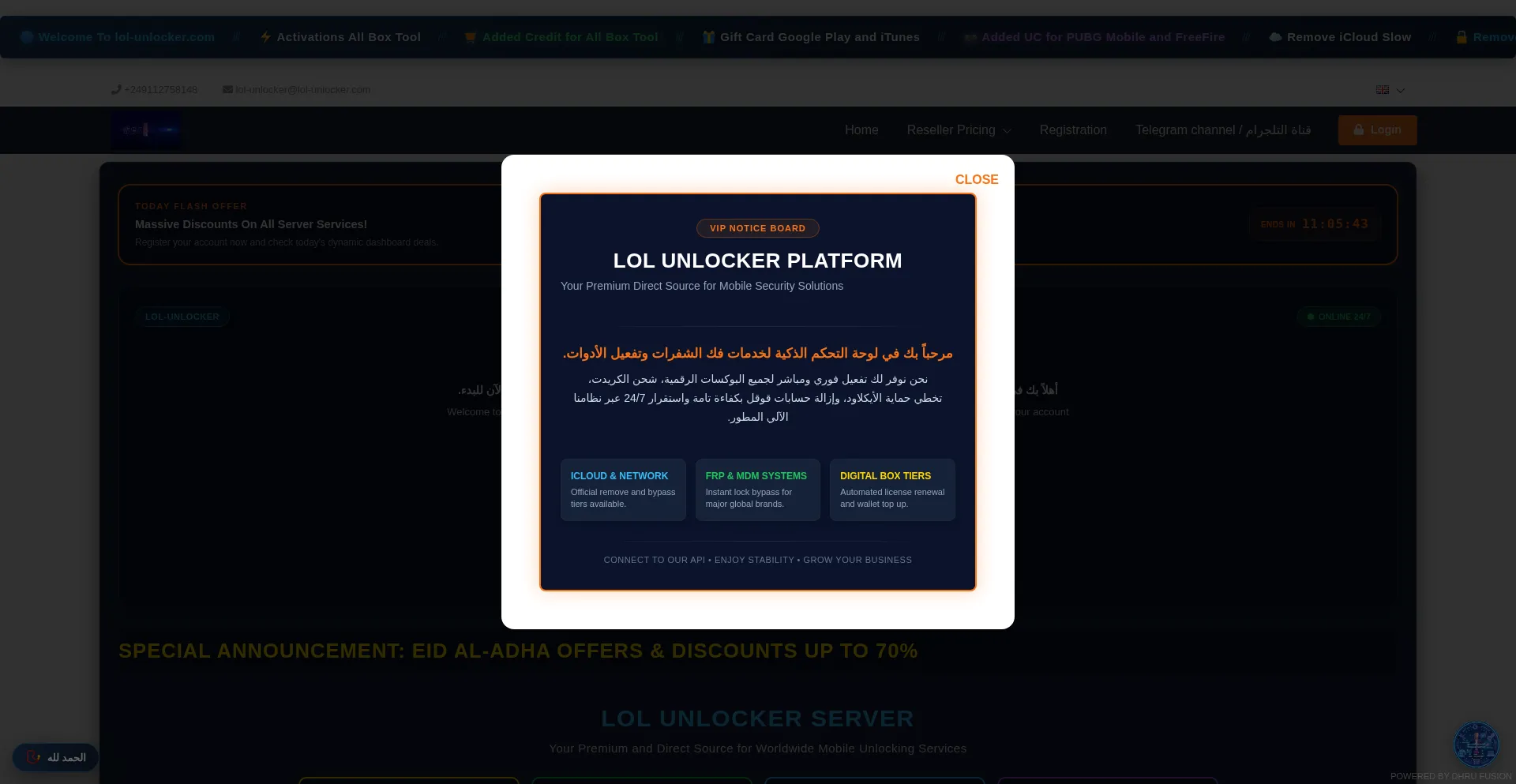The width and height of the screenshot is (1516, 784).
Task: Click the LOL-UNLOCKER badge
Action: [x=182, y=317]
